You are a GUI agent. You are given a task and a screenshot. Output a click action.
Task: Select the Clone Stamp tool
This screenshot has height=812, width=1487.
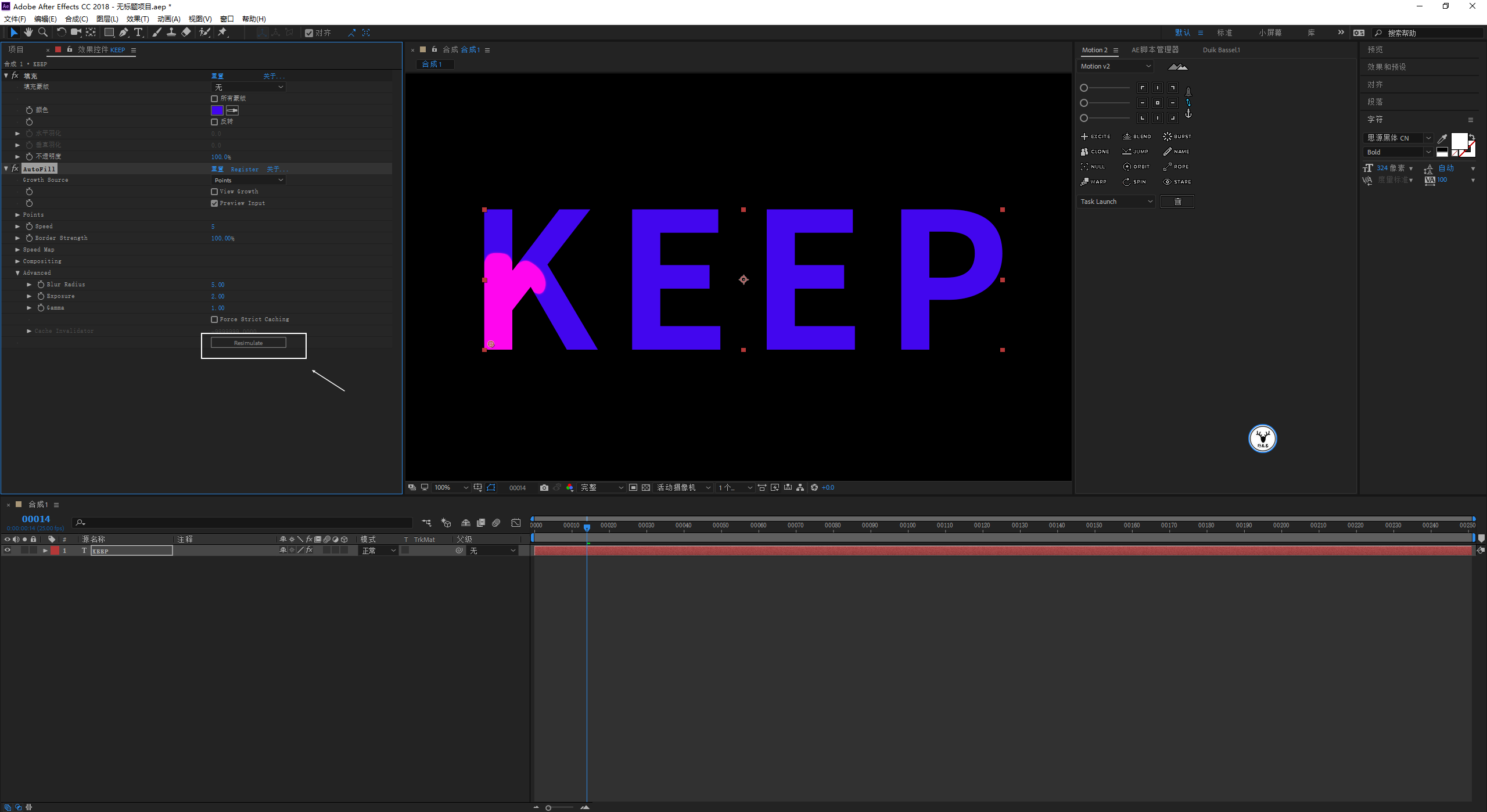click(x=171, y=33)
